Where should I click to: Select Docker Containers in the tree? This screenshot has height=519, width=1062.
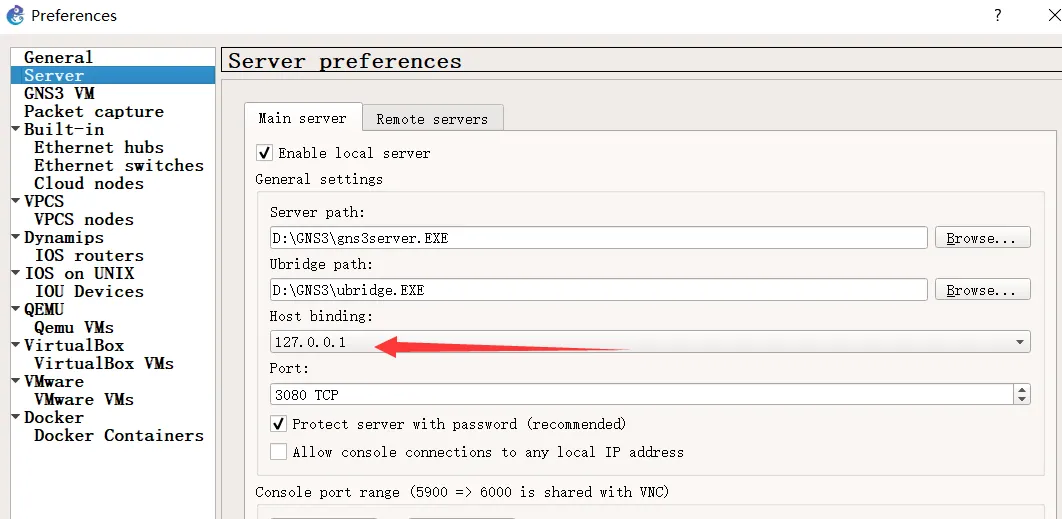(x=119, y=435)
